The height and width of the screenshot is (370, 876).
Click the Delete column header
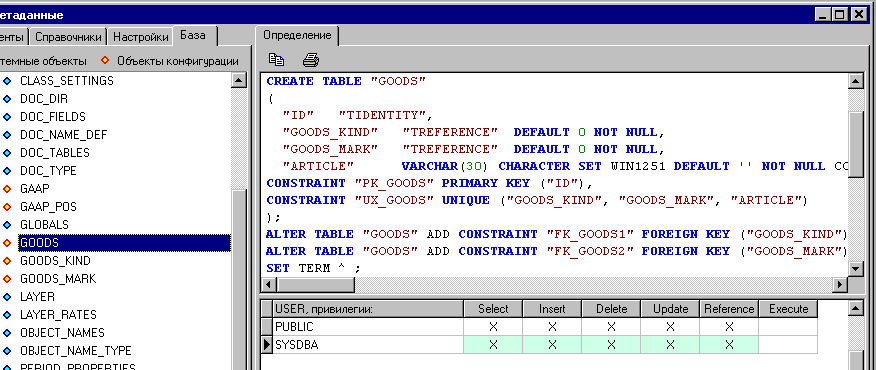pyautogui.click(x=611, y=309)
